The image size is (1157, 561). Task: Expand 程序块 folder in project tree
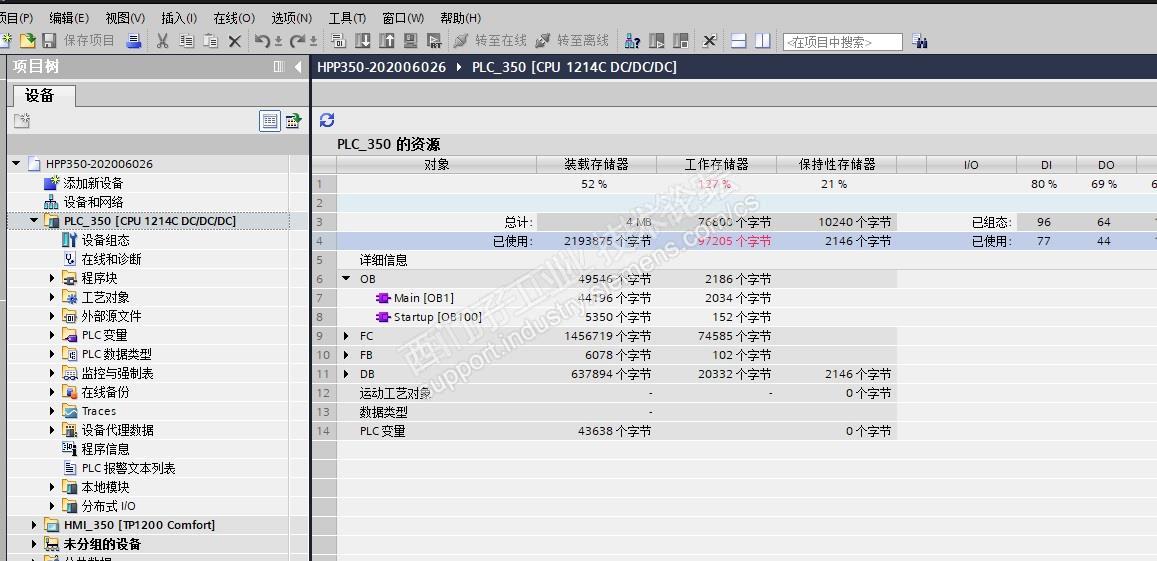coord(52,278)
